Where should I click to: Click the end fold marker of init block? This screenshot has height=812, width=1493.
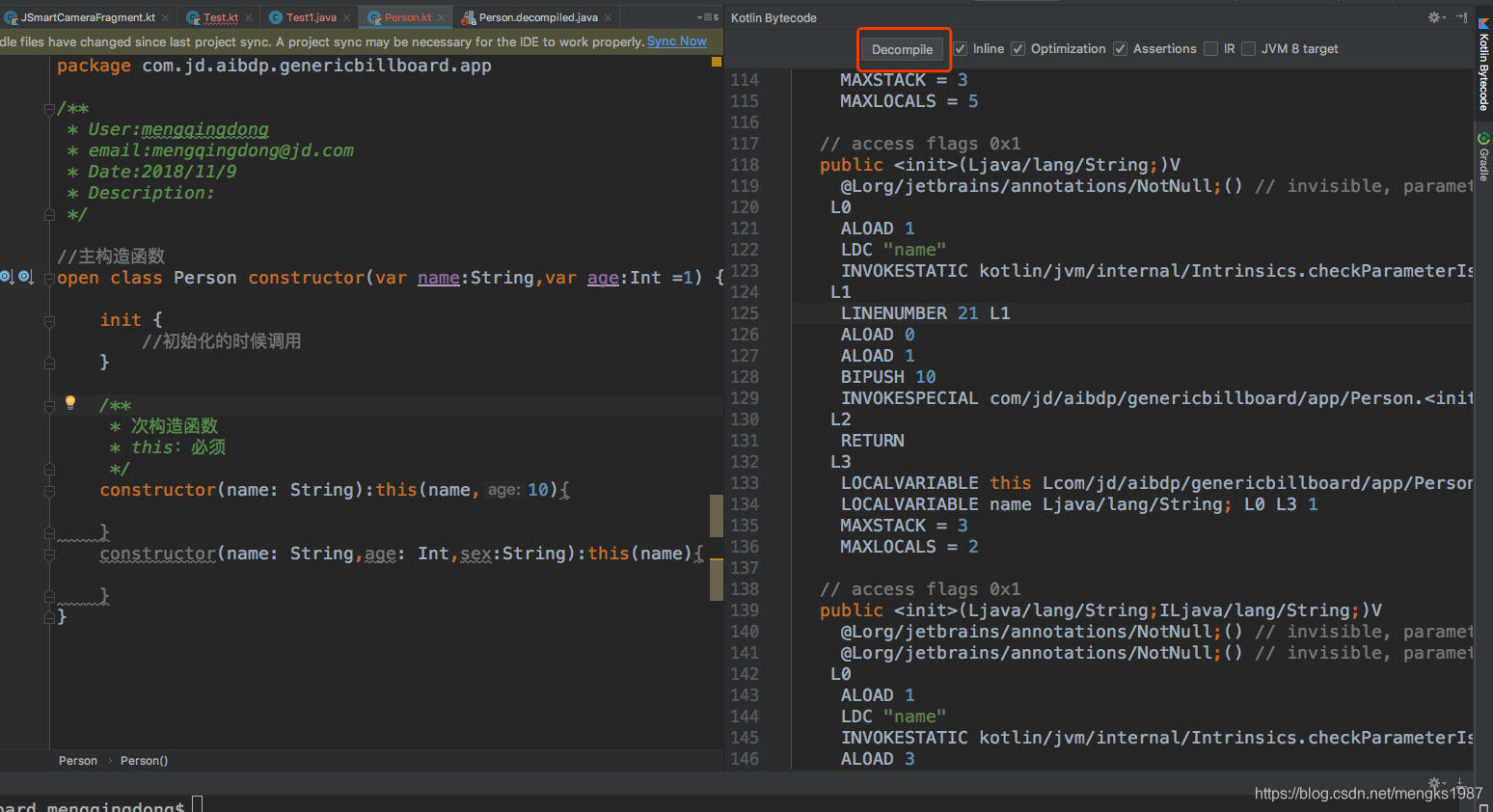tap(49, 363)
